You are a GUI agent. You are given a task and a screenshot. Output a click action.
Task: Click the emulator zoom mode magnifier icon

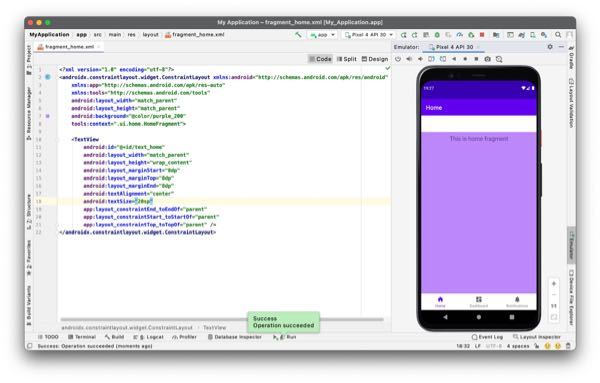pos(499,59)
